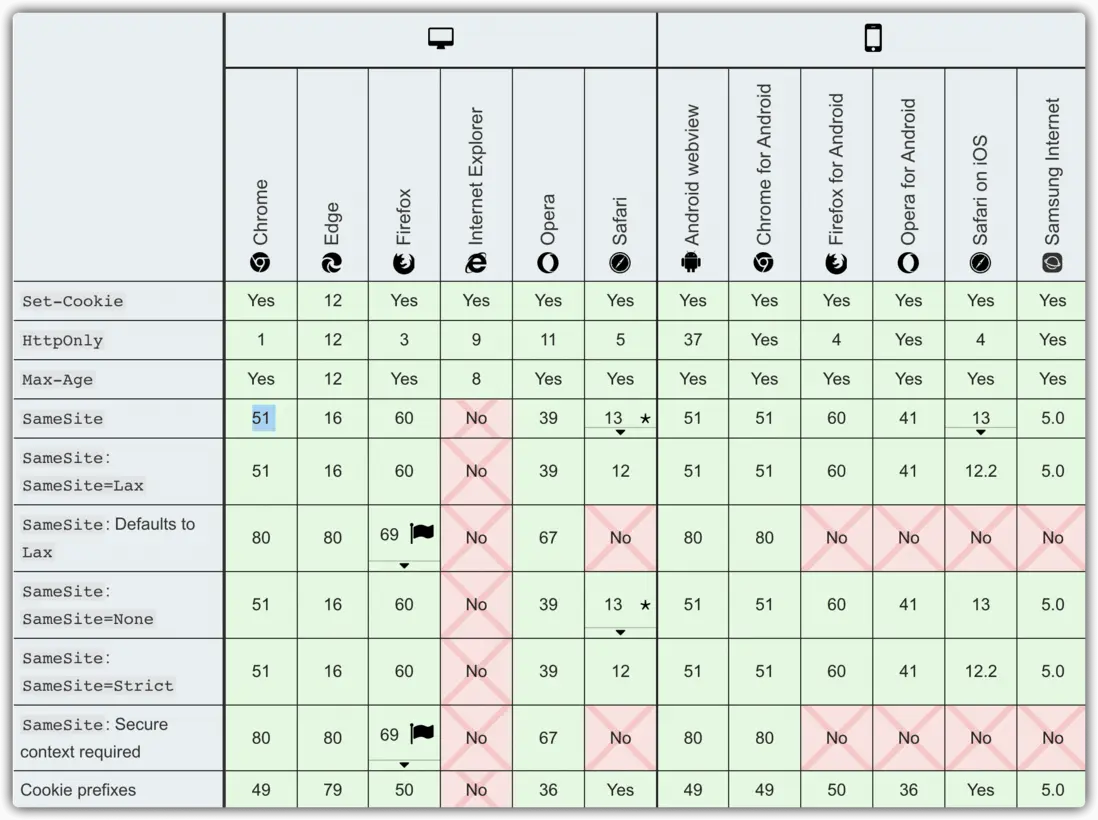1098x820 pixels.
Task: Expand desktop Safari 13 notes in the SameSite row
Action: [620, 432]
